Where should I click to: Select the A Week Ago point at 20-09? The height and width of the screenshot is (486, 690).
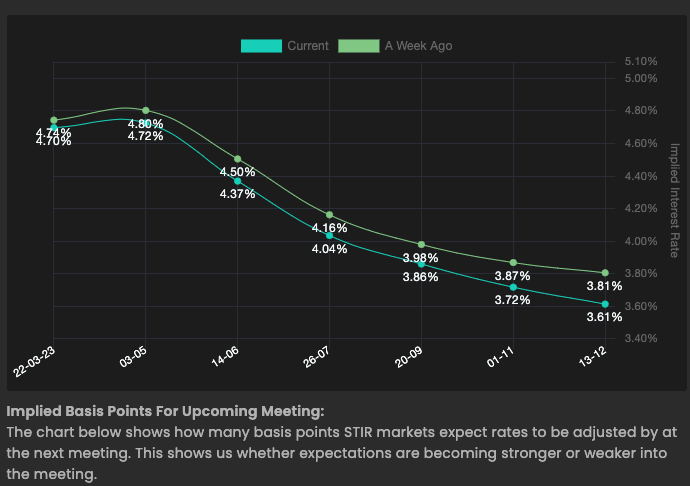[421, 244]
